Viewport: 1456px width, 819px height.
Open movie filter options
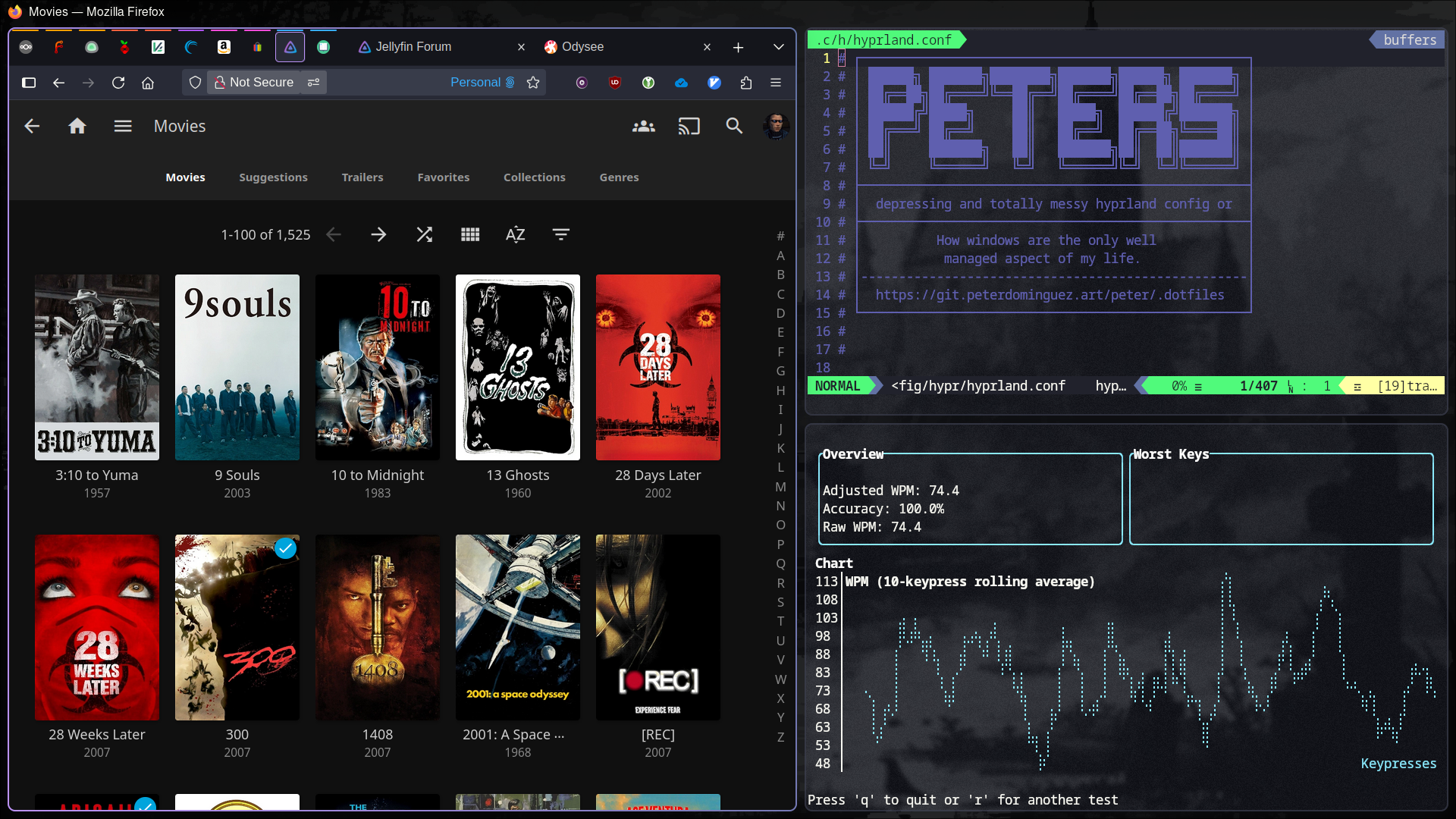tap(561, 235)
